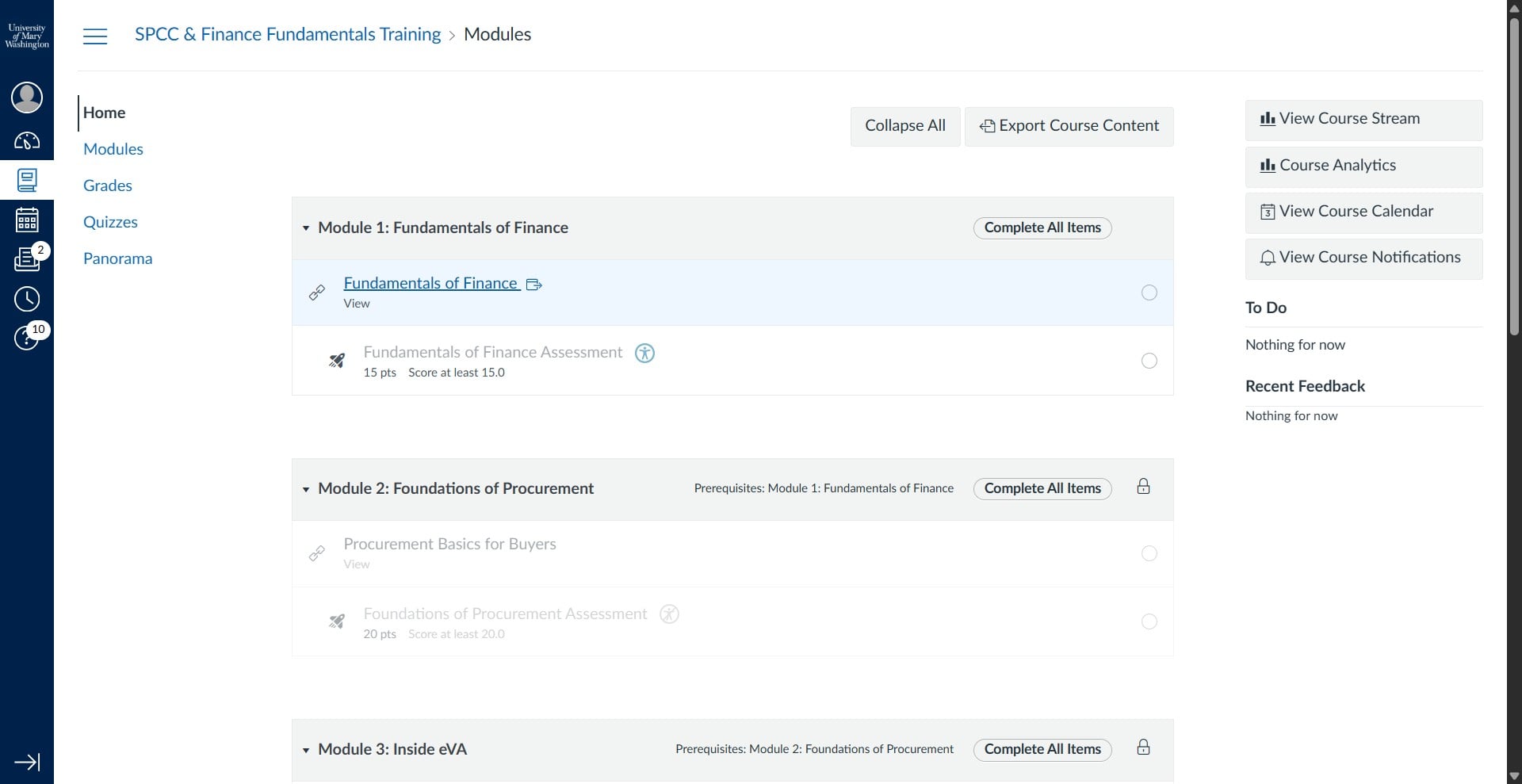Switch to the Grades section
1522x784 pixels.
click(108, 185)
